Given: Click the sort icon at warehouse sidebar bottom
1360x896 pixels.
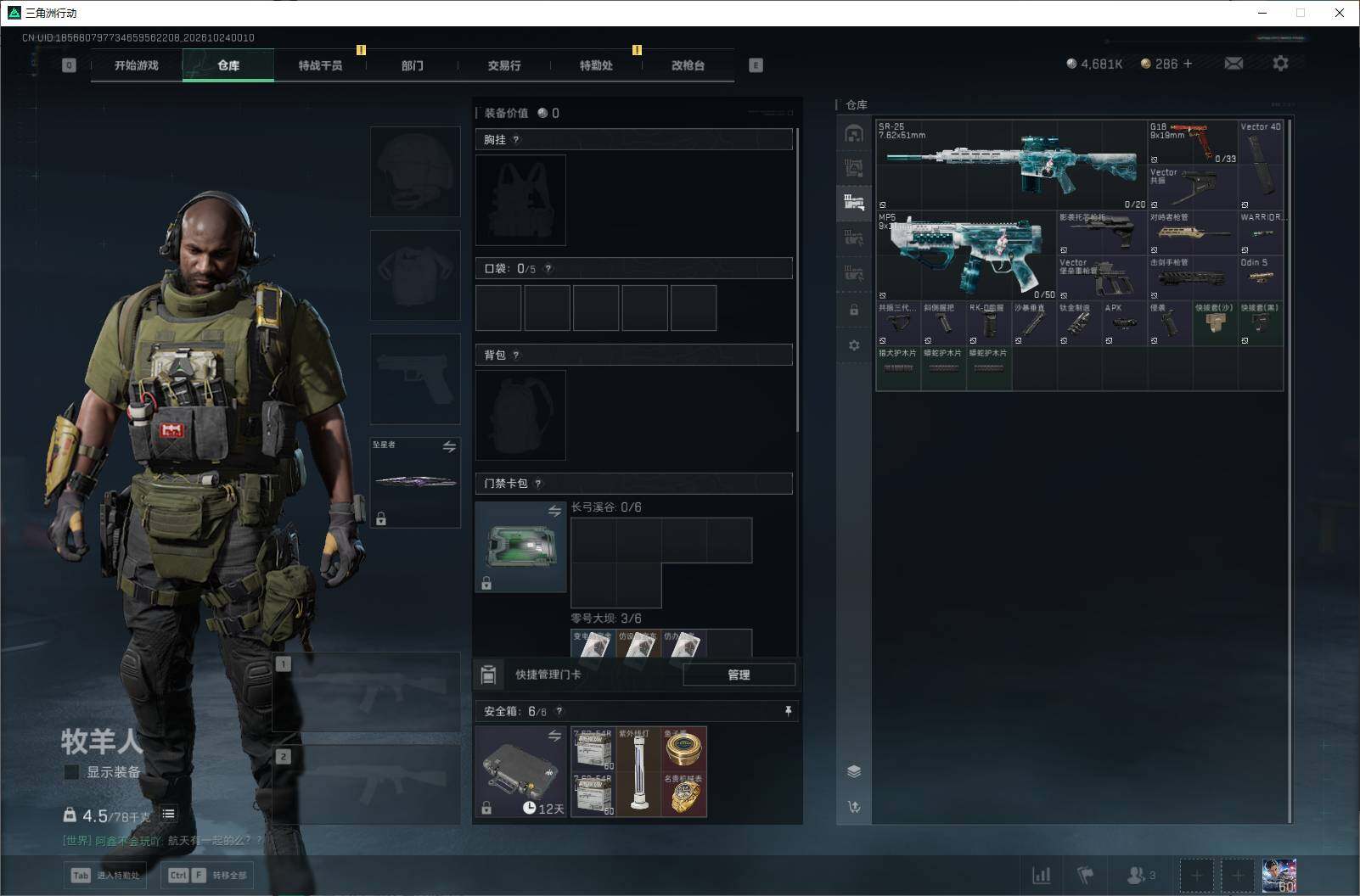Looking at the screenshot, I should click(854, 807).
